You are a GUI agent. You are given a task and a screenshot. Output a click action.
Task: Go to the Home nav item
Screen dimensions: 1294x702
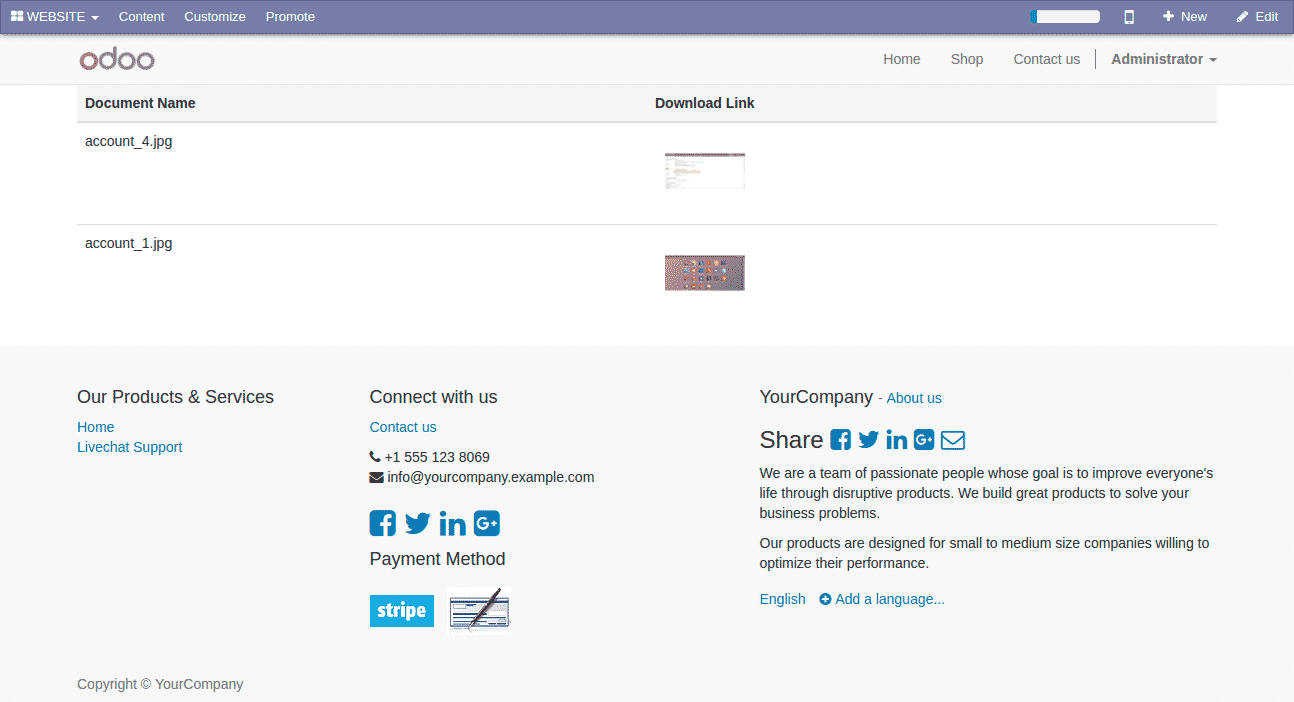[902, 59]
